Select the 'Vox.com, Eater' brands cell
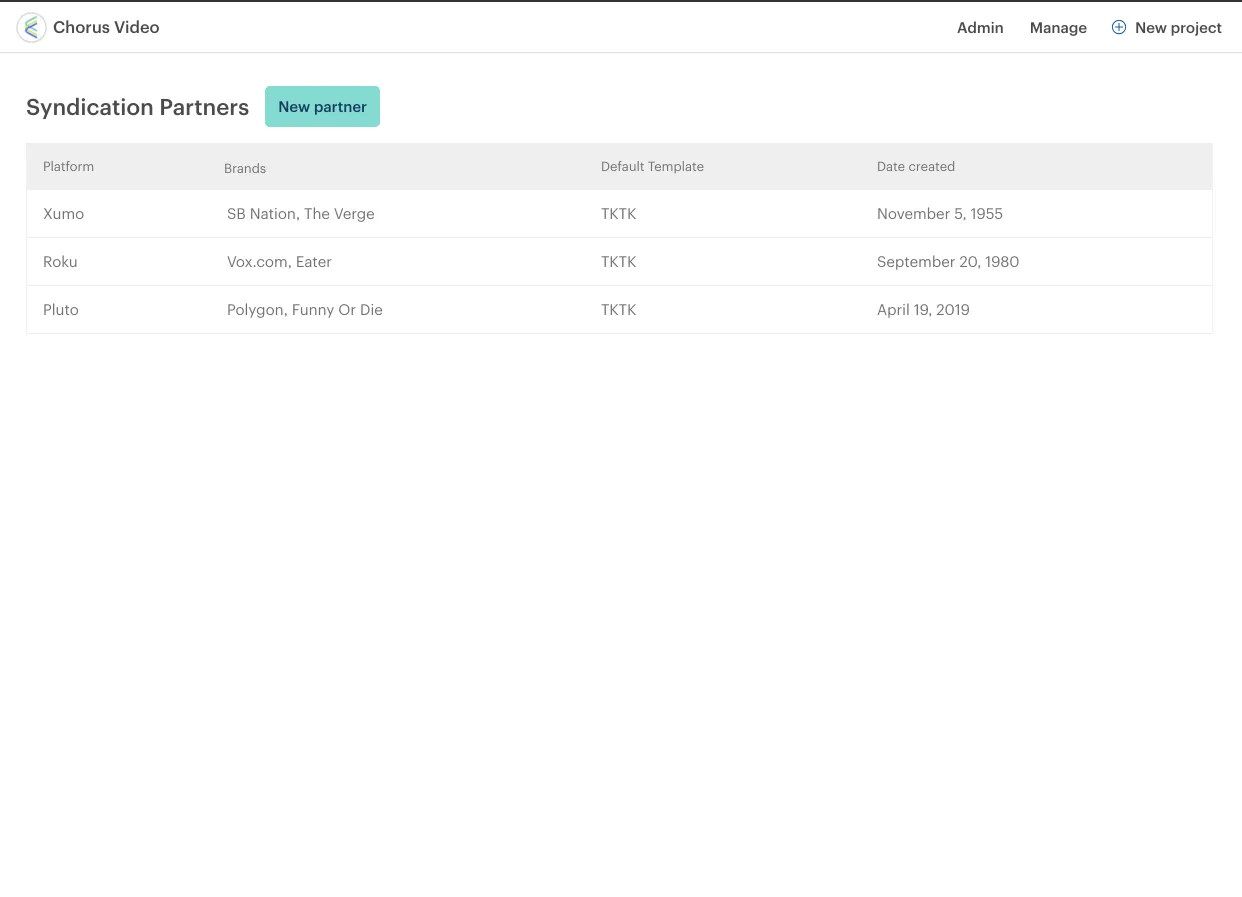 [279, 262]
